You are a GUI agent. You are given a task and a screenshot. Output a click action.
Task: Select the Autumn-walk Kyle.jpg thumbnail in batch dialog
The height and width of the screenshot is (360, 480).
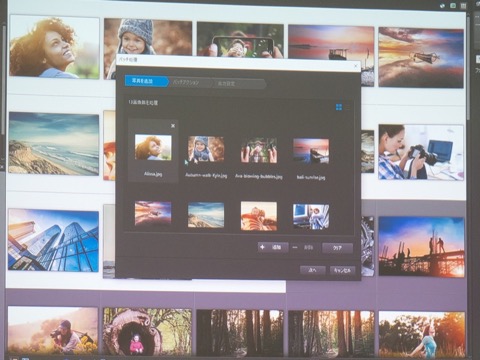(206, 149)
